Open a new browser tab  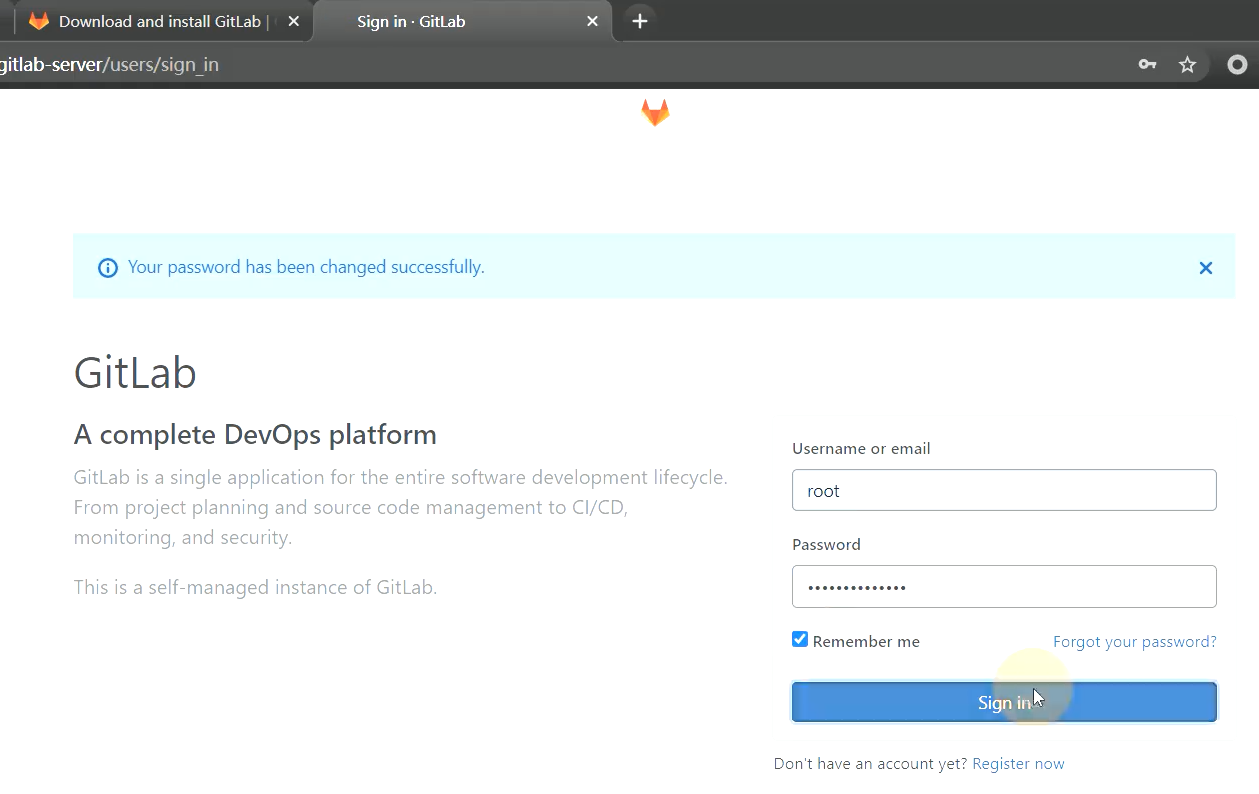640,21
